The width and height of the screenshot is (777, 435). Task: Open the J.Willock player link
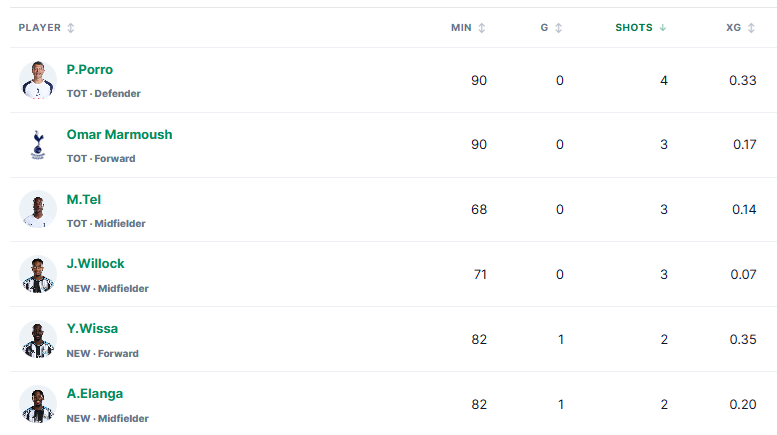tap(95, 264)
